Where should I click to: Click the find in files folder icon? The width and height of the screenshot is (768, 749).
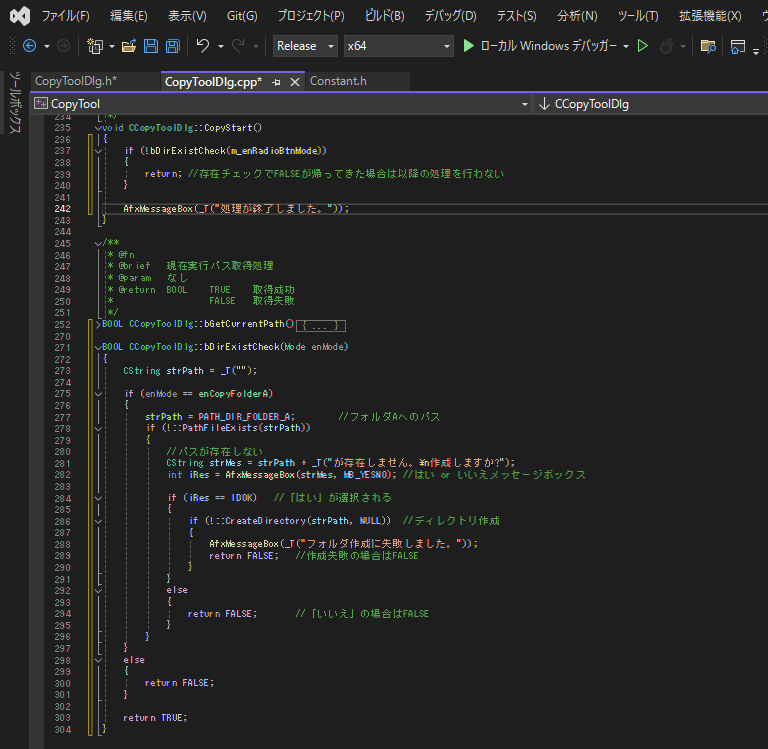click(708, 46)
